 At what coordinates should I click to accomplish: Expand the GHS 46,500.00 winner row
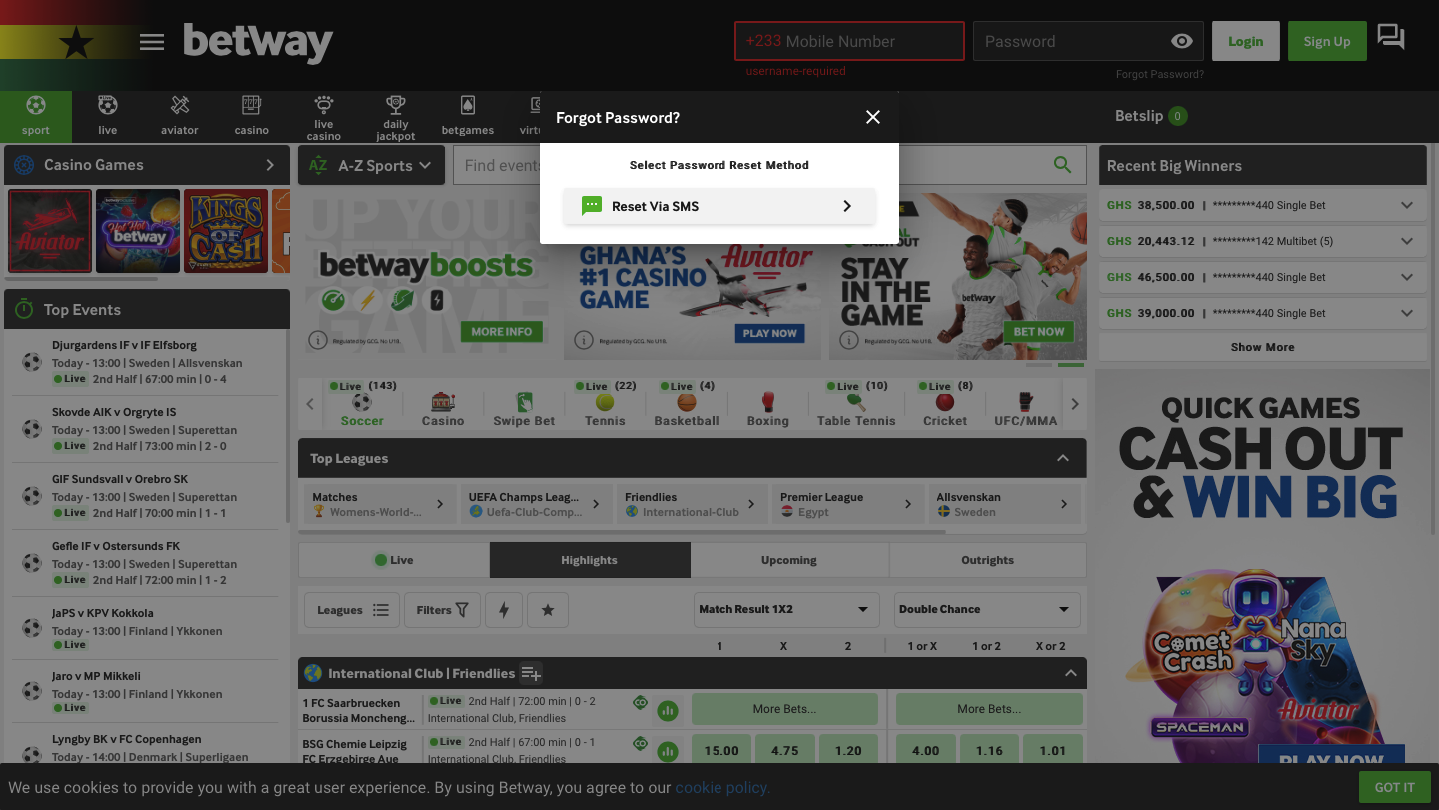pyautogui.click(x=1262, y=277)
